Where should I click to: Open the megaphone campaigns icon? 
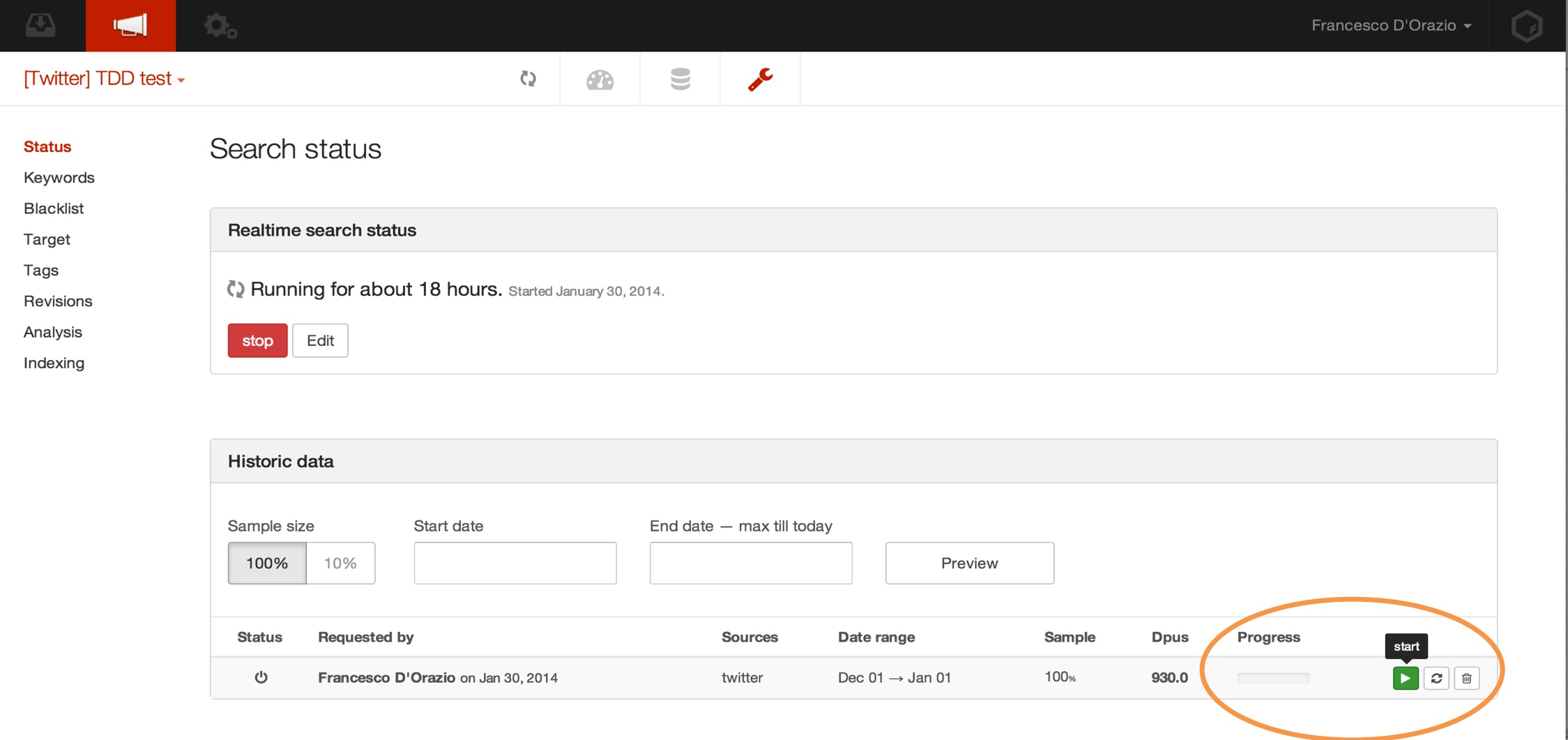pyautogui.click(x=130, y=26)
